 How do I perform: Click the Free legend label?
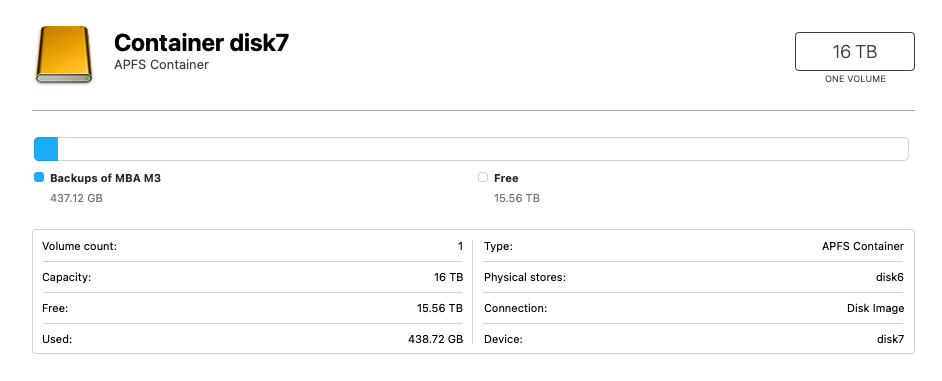(x=506, y=178)
